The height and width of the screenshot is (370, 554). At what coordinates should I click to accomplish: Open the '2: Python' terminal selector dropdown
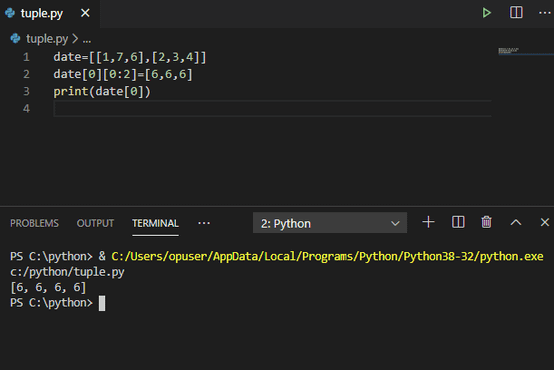click(330, 223)
